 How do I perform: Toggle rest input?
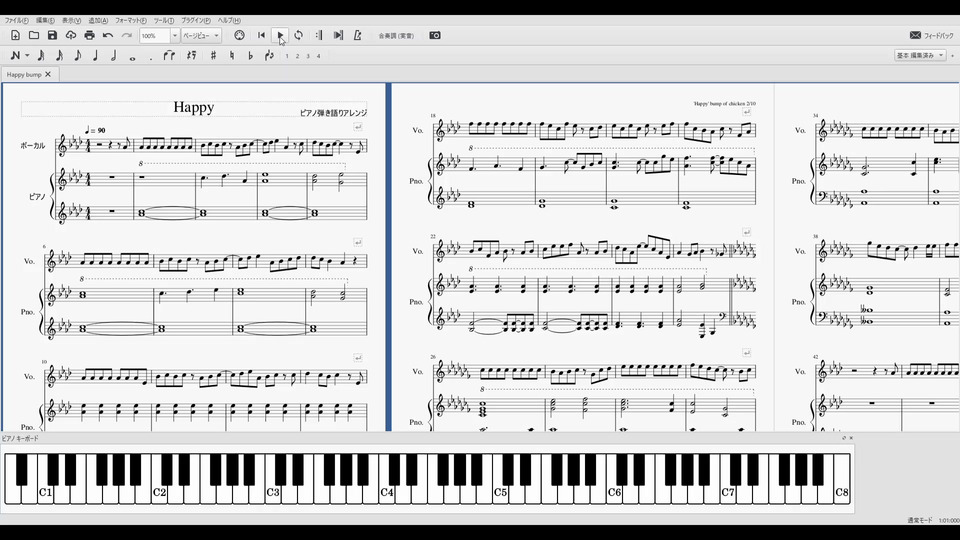click(192, 56)
